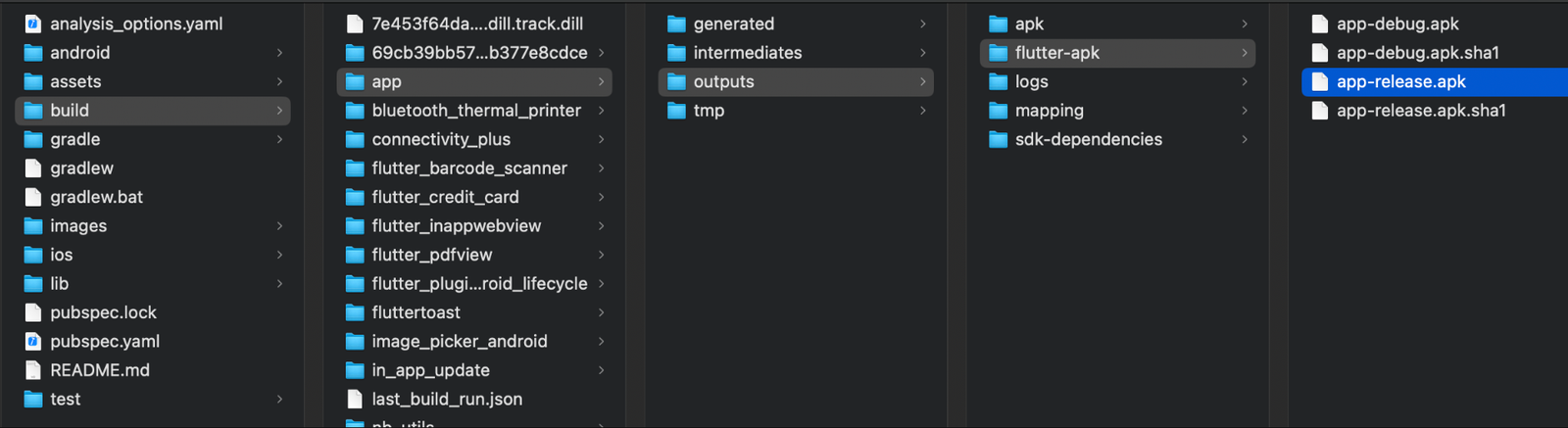Expand the gradle folder chevron
1568x428 pixels.
pos(279,139)
